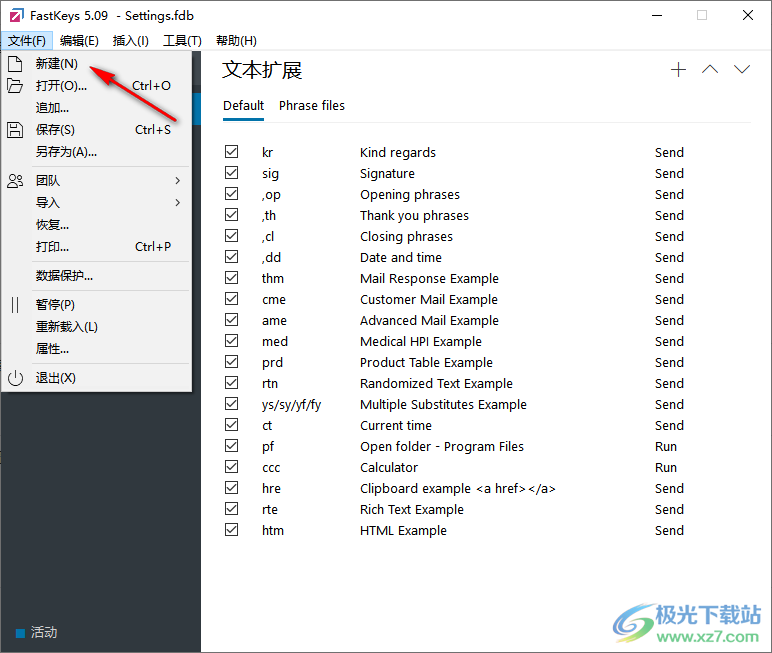Click the move up arrow icon
This screenshot has width=772, height=653.
point(710,69)
